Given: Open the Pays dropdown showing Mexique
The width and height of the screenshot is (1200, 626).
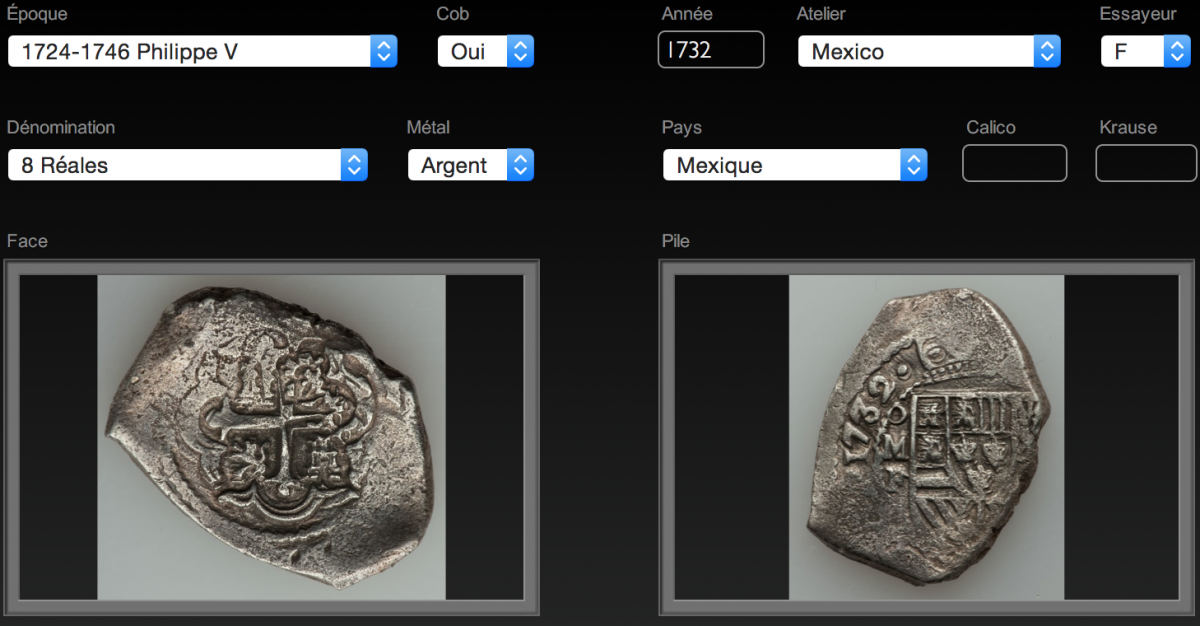Looking at the screenshot, I should click(795, 165).
